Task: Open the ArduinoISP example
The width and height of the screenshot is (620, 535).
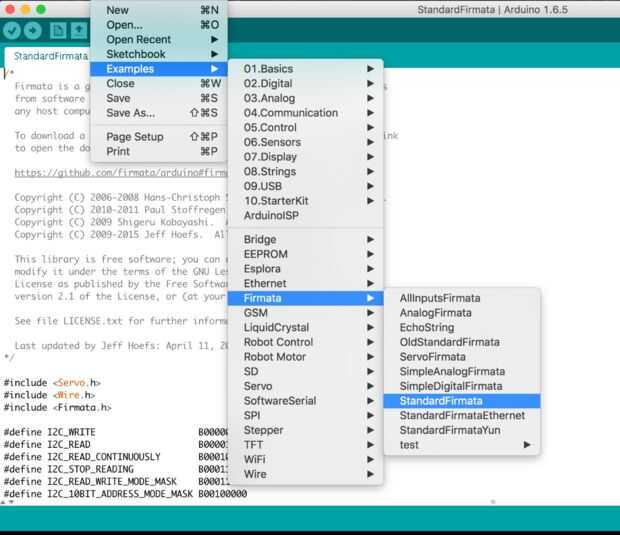Action: click(x=305, y=215)
